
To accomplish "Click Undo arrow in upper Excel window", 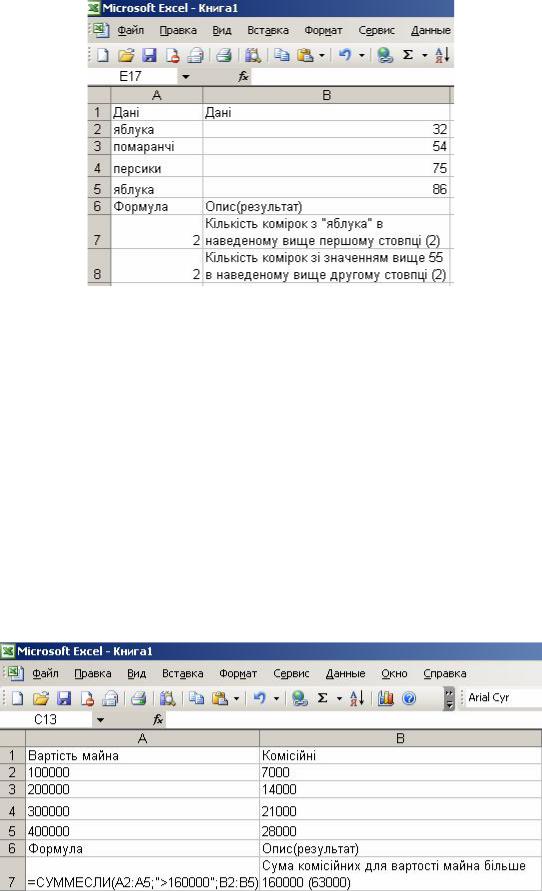I will [344, 55].
